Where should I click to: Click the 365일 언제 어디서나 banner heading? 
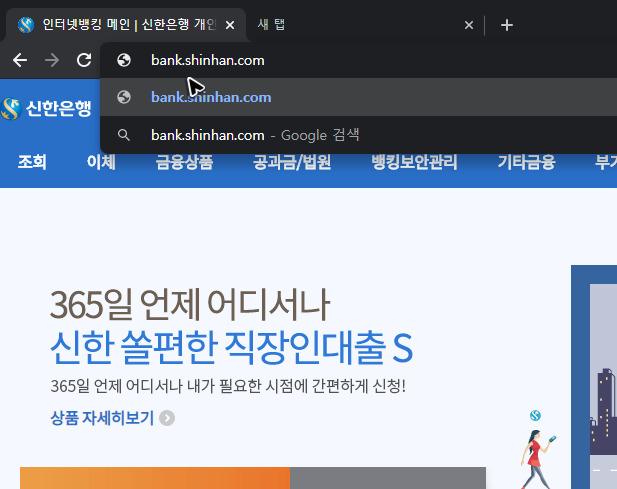pyautogui.click(x=190, y=305)
